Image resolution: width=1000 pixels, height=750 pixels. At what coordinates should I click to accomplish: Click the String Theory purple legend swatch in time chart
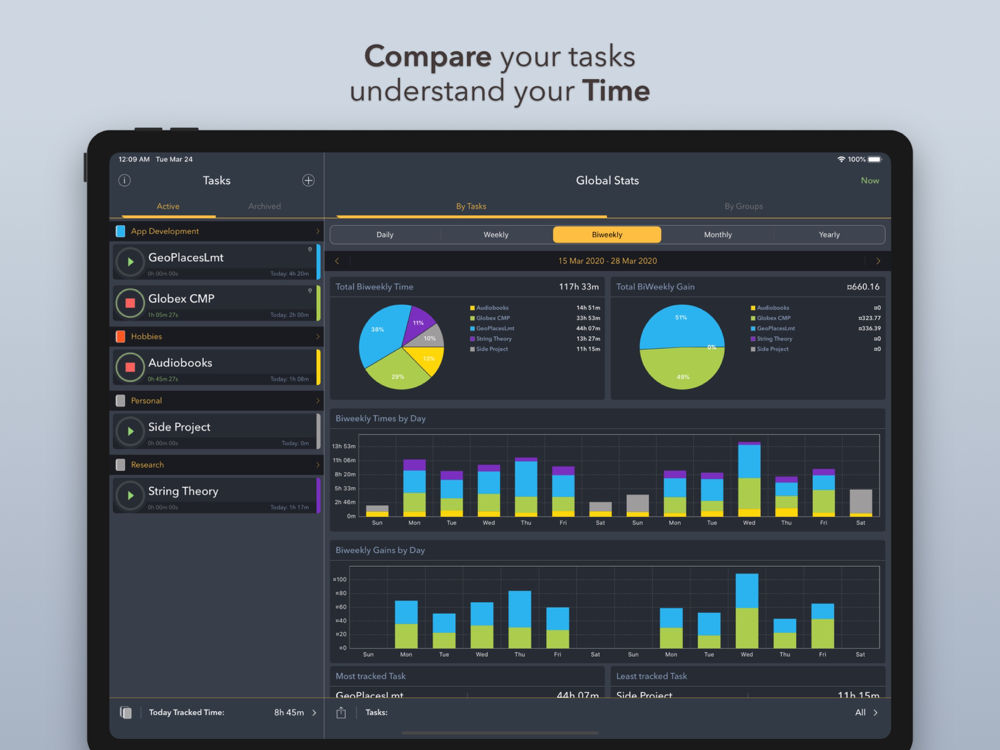coord(473,339)
